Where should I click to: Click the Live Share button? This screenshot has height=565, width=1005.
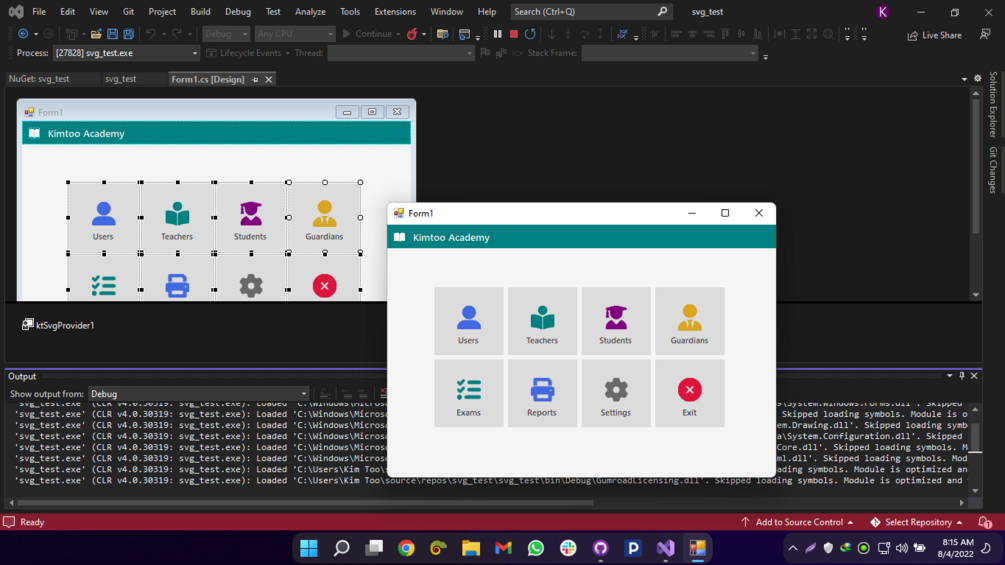(934, 35)
